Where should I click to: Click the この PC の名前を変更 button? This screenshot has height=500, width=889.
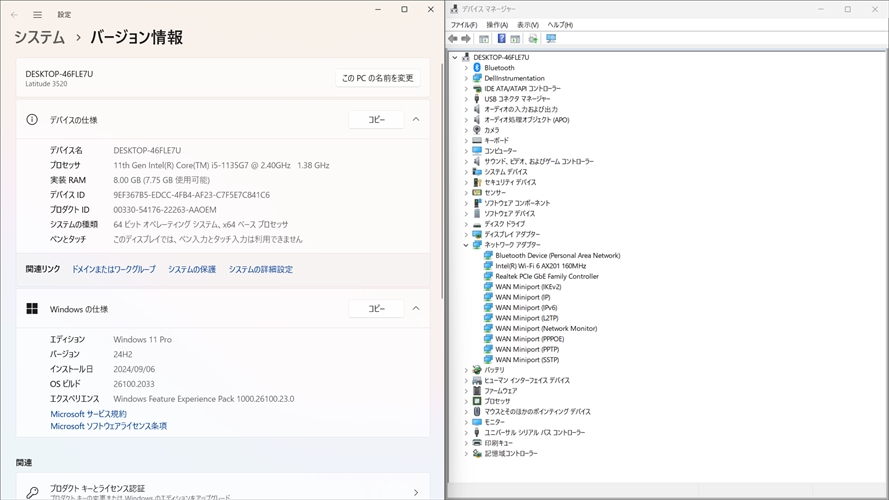(377, 78)
